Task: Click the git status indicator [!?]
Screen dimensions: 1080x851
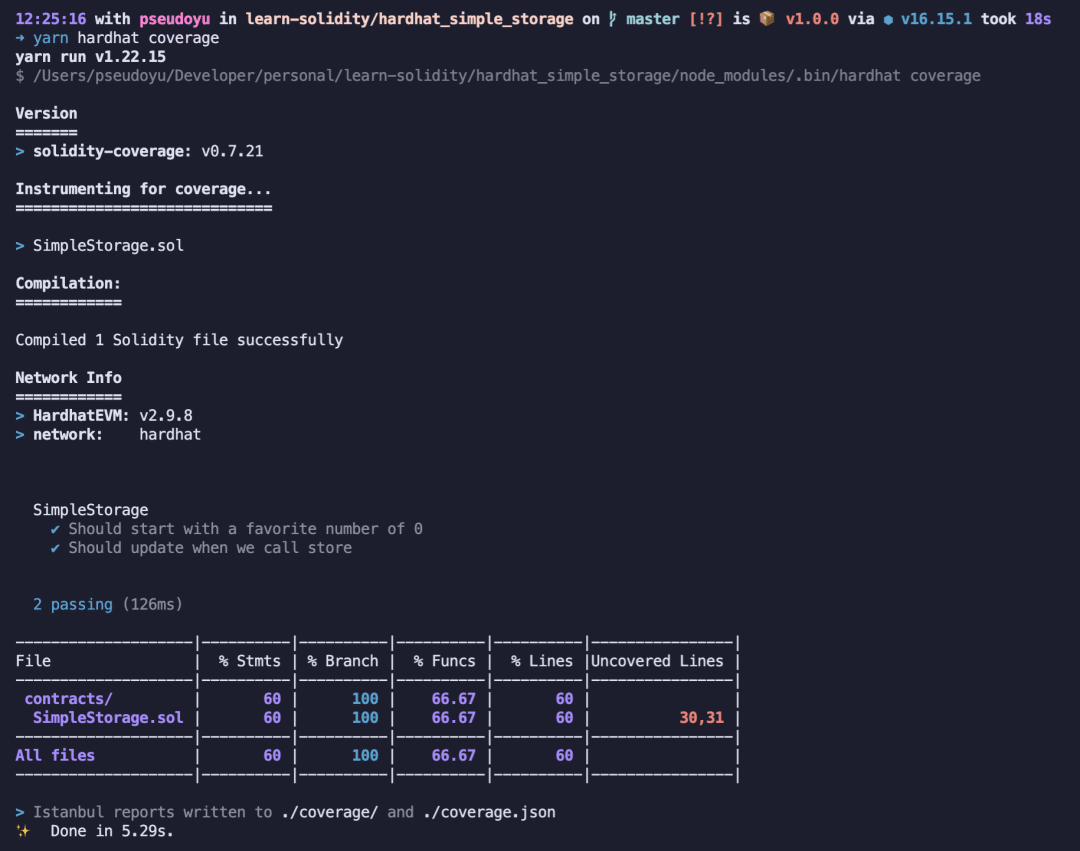Action: point(705,19)
